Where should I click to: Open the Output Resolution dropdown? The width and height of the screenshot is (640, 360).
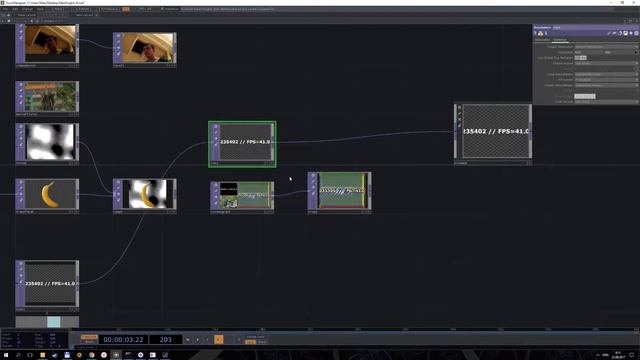(x=606, y=47)
